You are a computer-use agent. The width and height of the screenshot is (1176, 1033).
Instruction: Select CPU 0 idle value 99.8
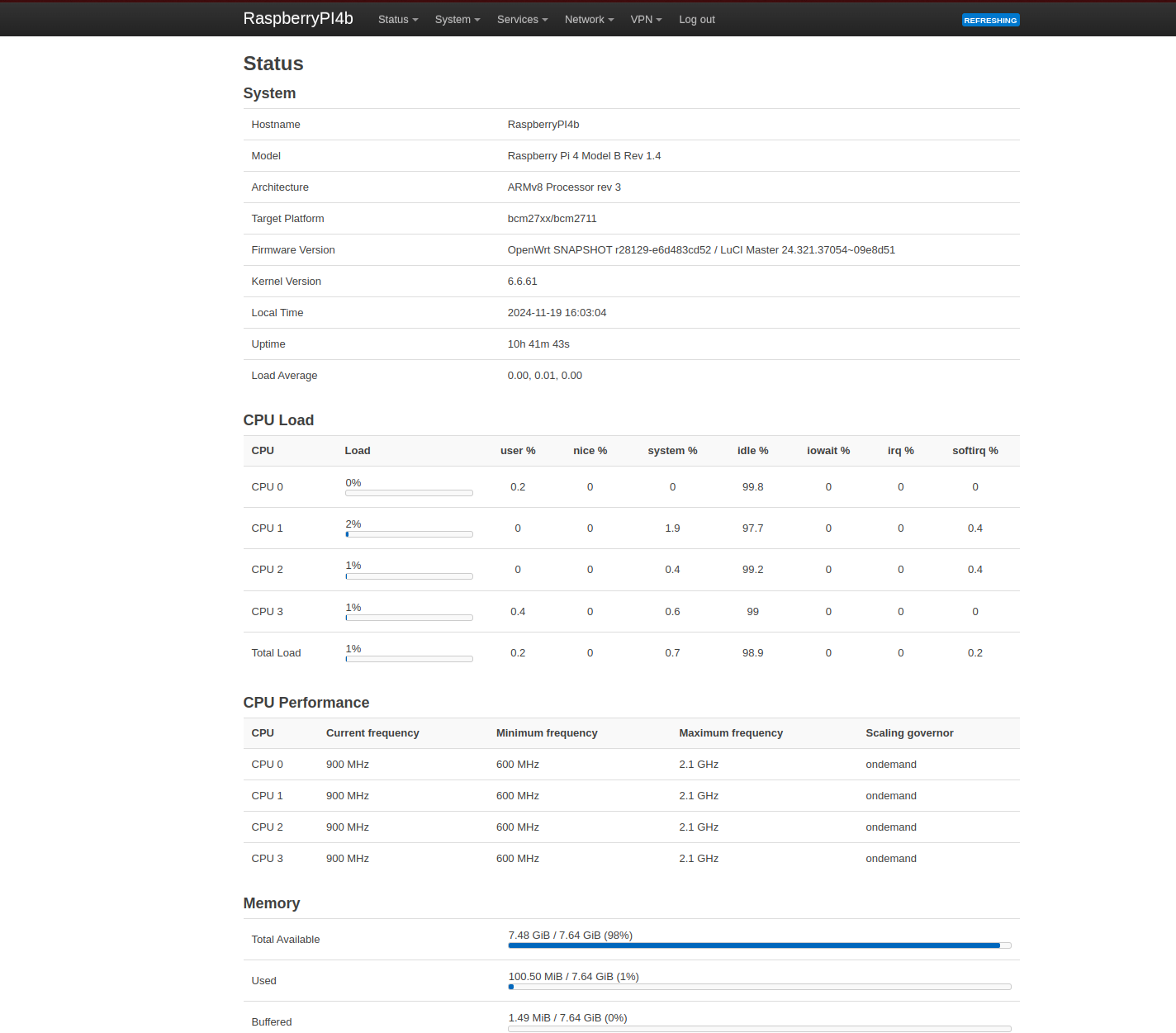pos(753,487)
